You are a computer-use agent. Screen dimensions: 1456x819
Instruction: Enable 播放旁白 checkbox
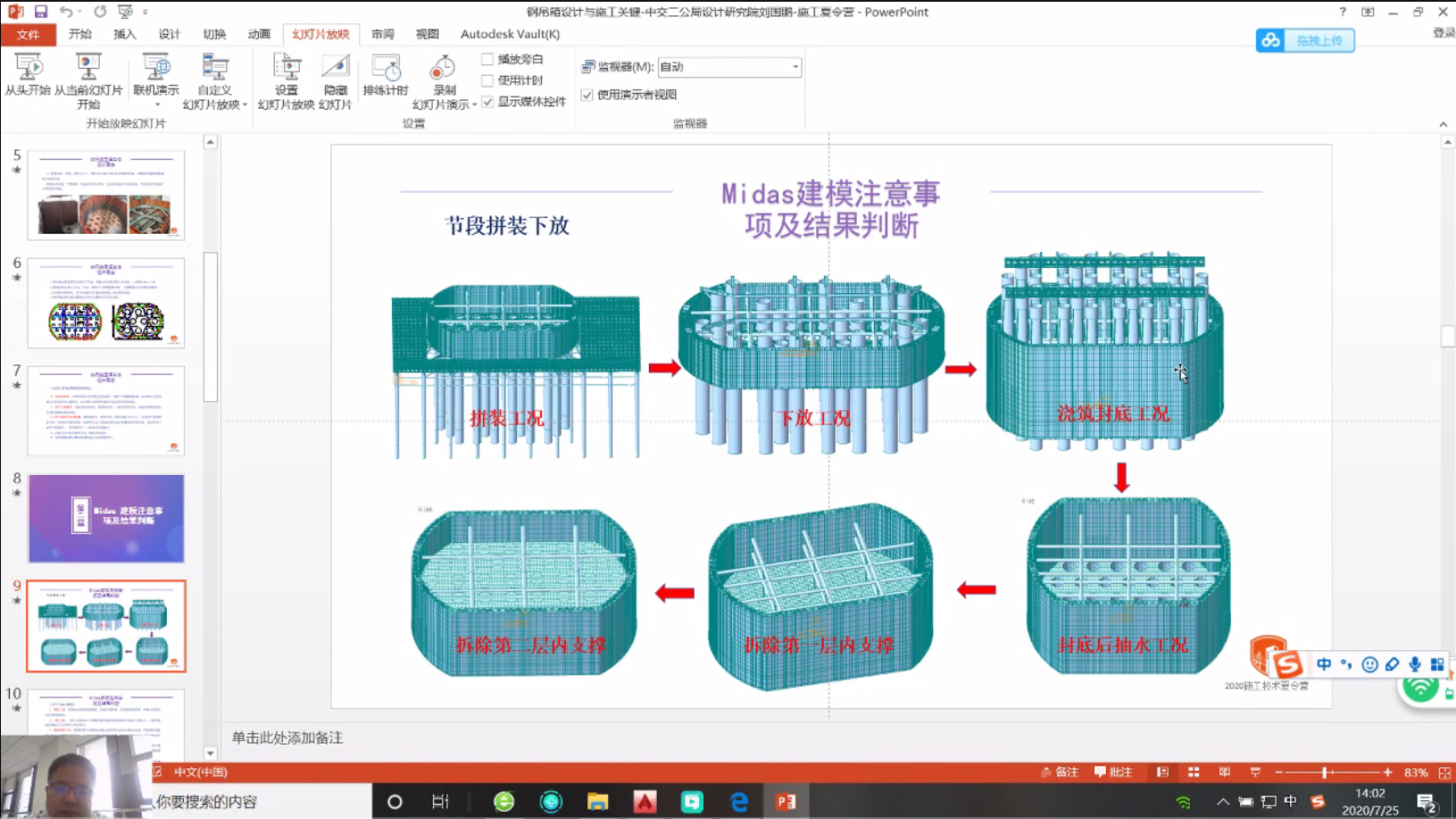click(x=487, y=59)
